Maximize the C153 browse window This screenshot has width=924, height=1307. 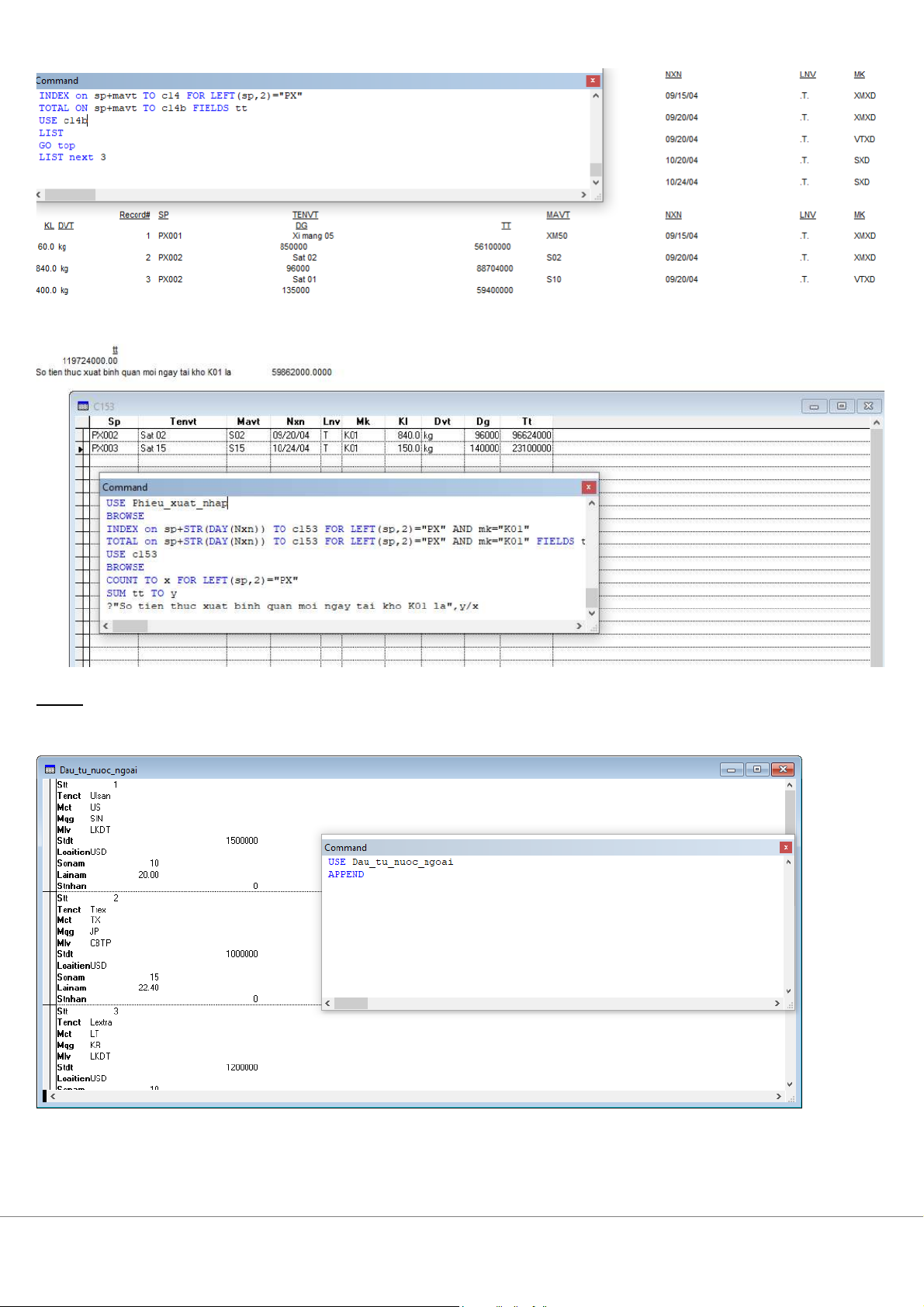[841, 406]
